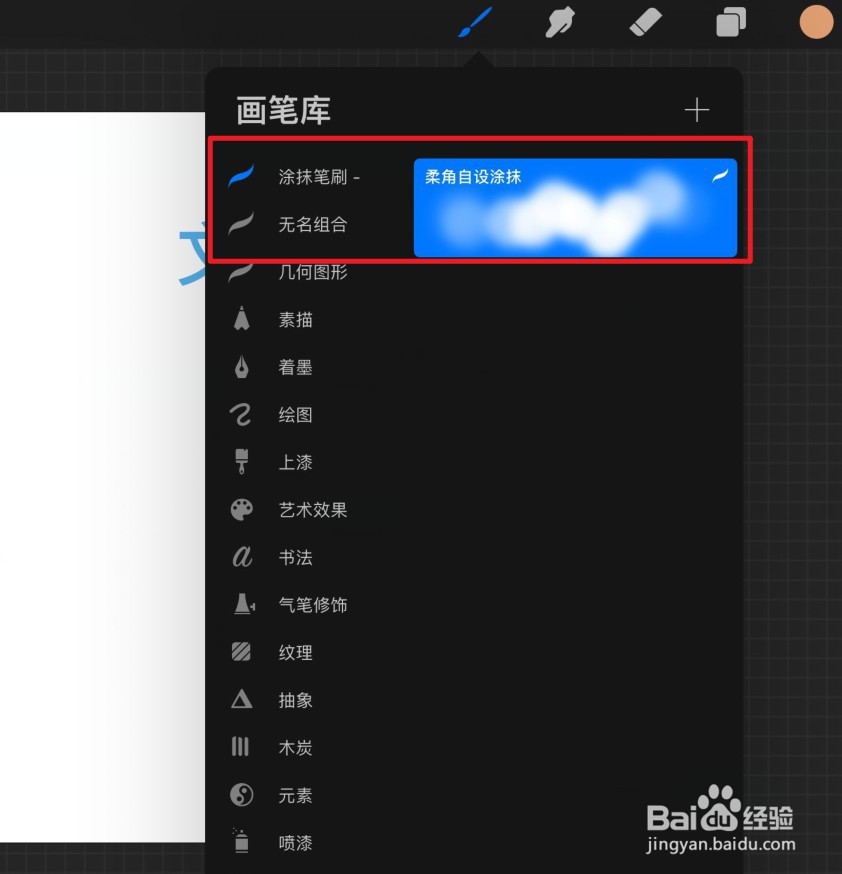Screen dimensions: 842x874
Task: Click the 元素 elements icon
Action: [241, 795]
